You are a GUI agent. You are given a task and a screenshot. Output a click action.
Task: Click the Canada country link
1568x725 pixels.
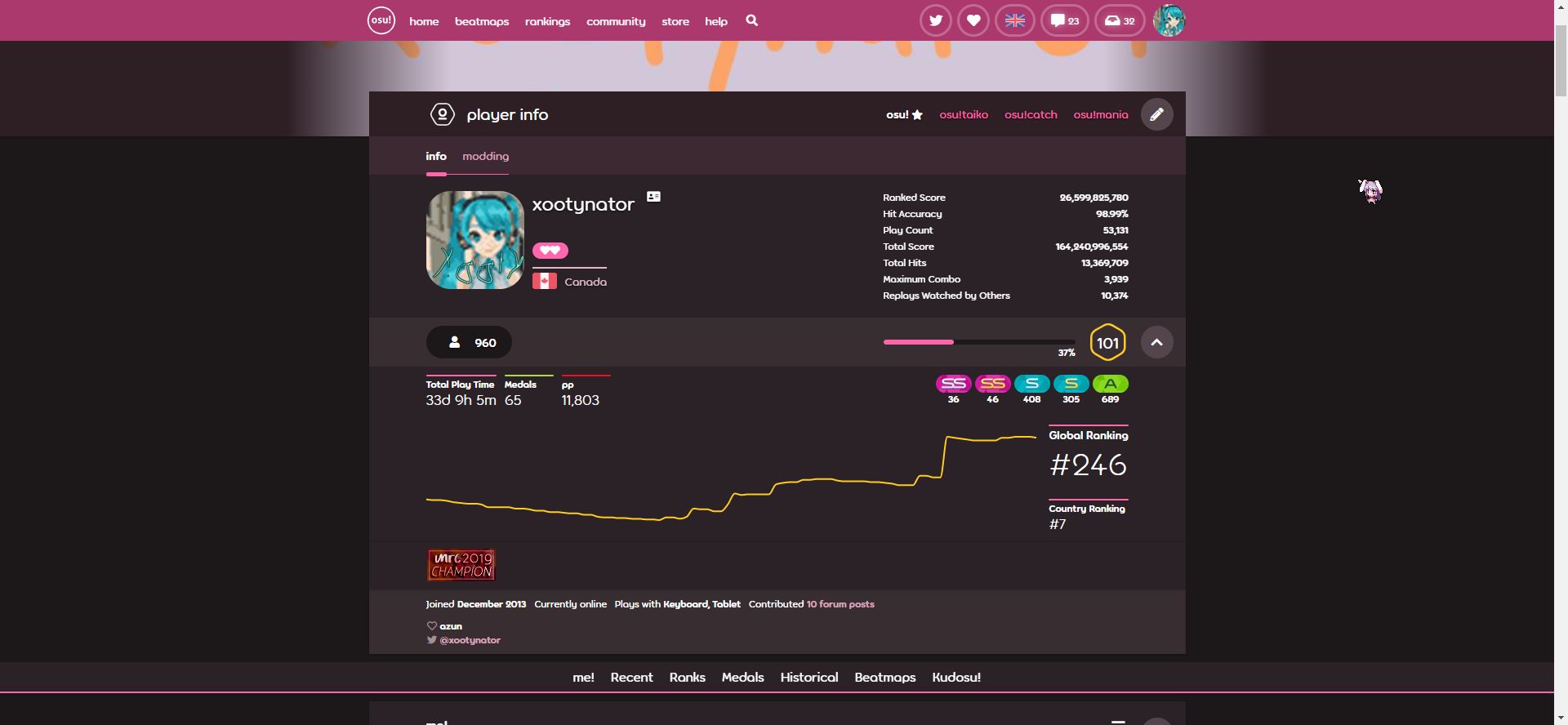pos(586,282)
